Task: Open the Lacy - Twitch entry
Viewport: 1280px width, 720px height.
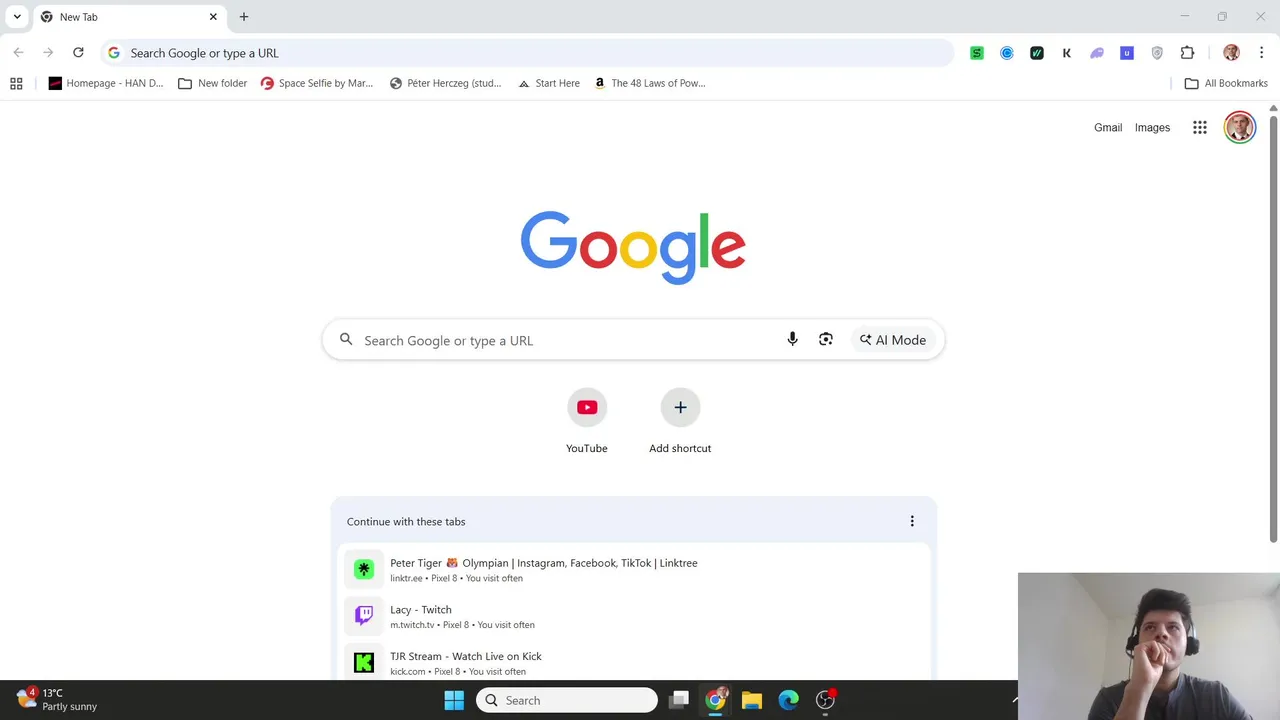Action: click(x=634, y=616)
